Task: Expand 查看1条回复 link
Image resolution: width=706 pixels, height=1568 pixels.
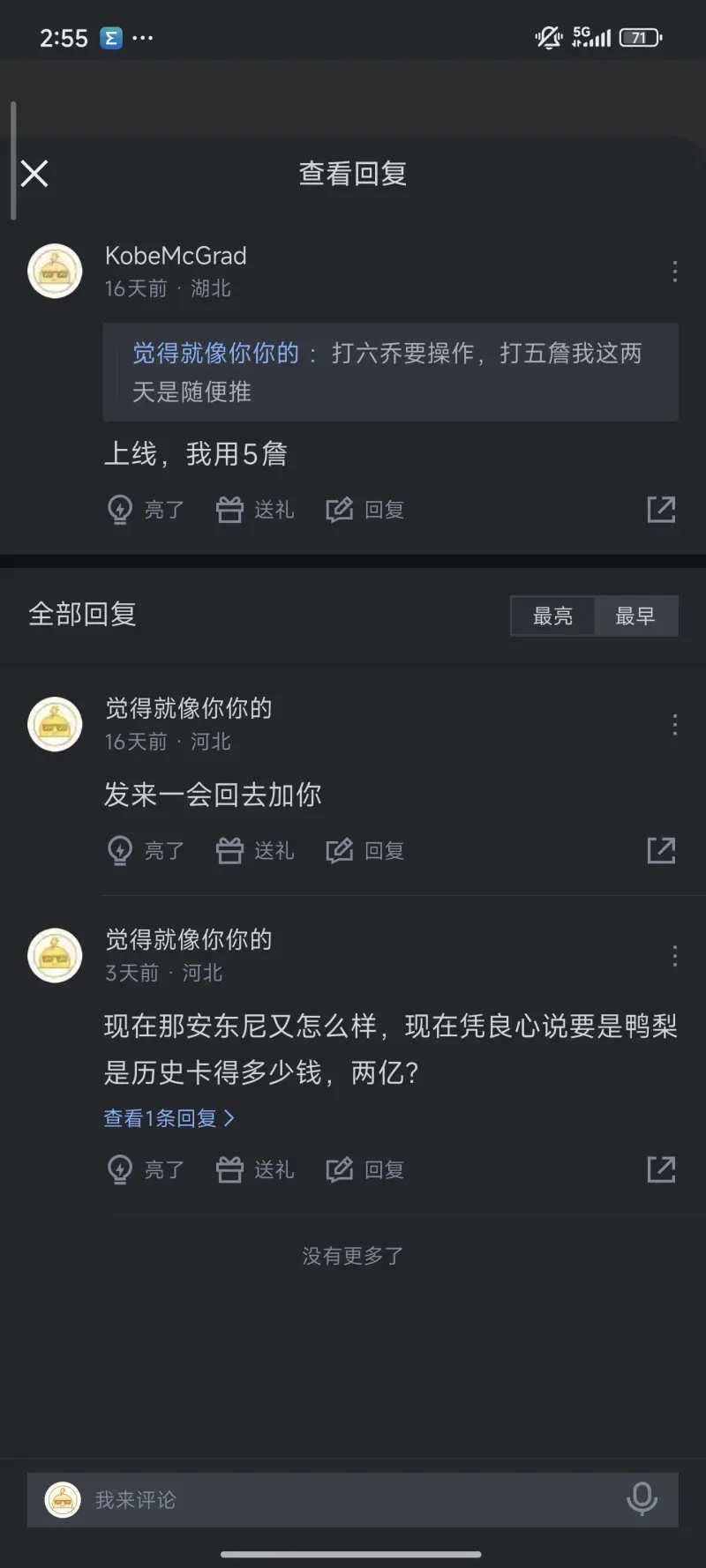Action: 169,1118
